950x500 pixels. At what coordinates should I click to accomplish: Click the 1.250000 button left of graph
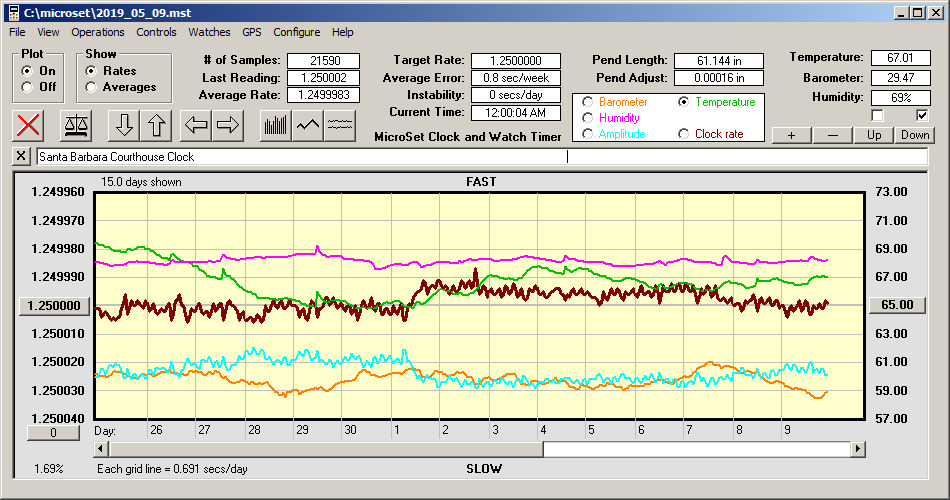coord(56,305)
